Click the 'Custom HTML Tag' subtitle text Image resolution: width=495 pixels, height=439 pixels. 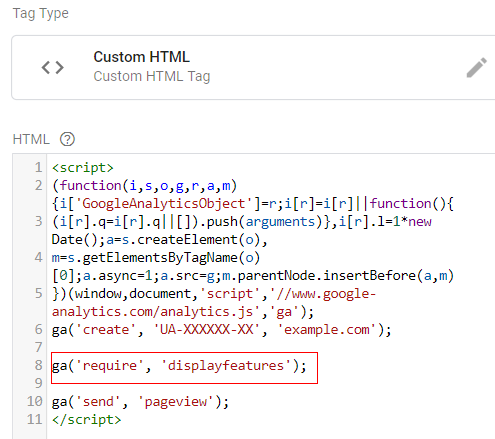pyautogui.click(x=152, y=76)
